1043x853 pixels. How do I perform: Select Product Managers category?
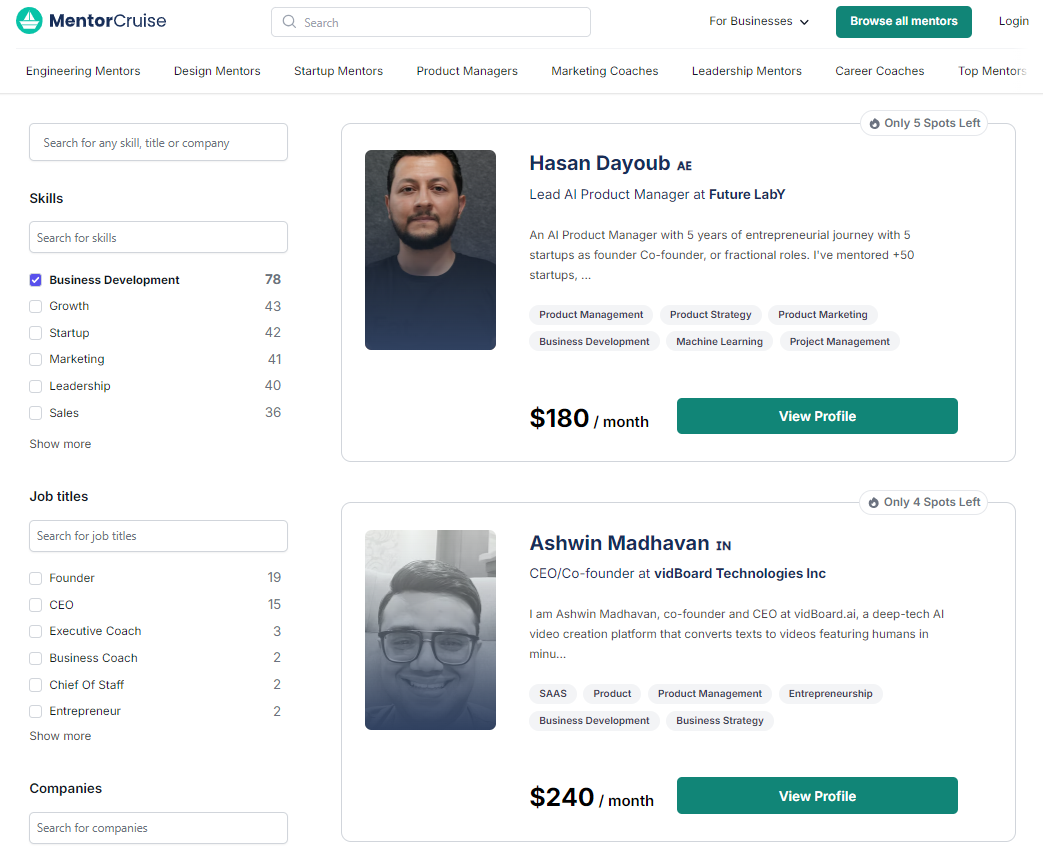point(467,71)
